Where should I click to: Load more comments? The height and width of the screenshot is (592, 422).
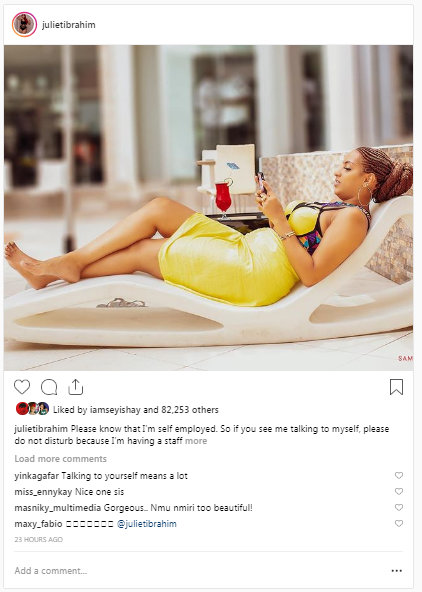point(60,459)
